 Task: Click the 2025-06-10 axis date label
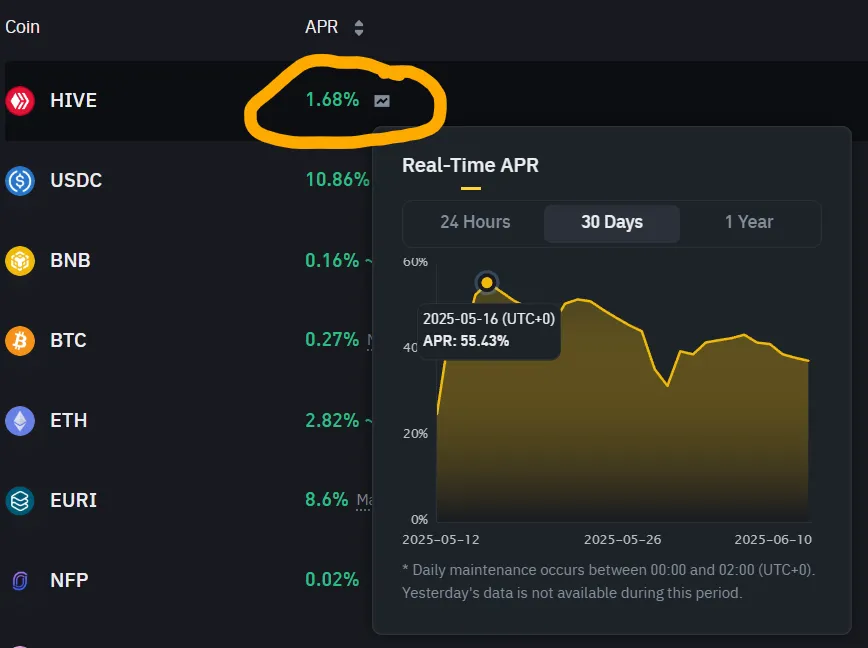tap(773, 540)
